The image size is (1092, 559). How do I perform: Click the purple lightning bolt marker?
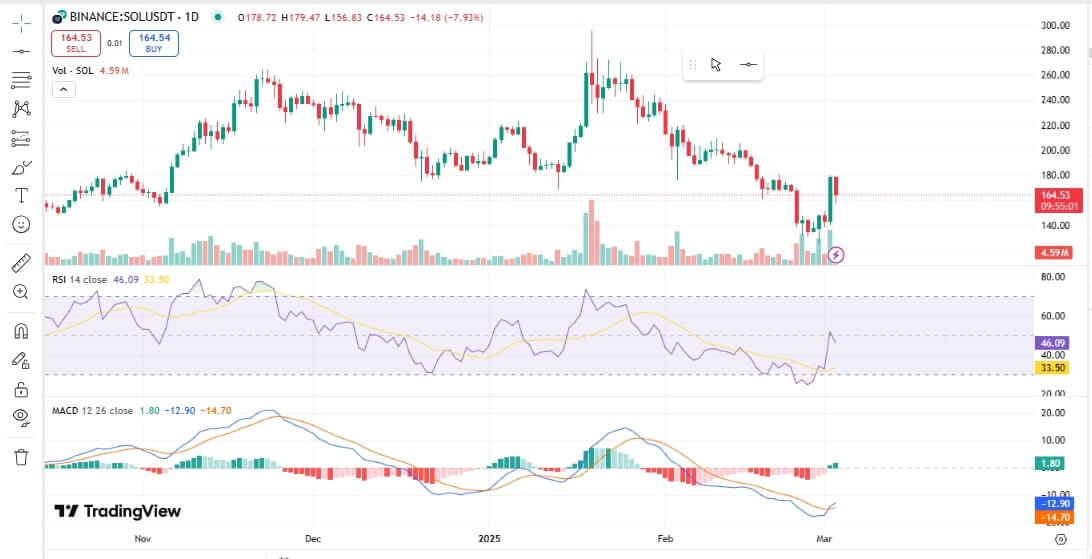(837, 255)
